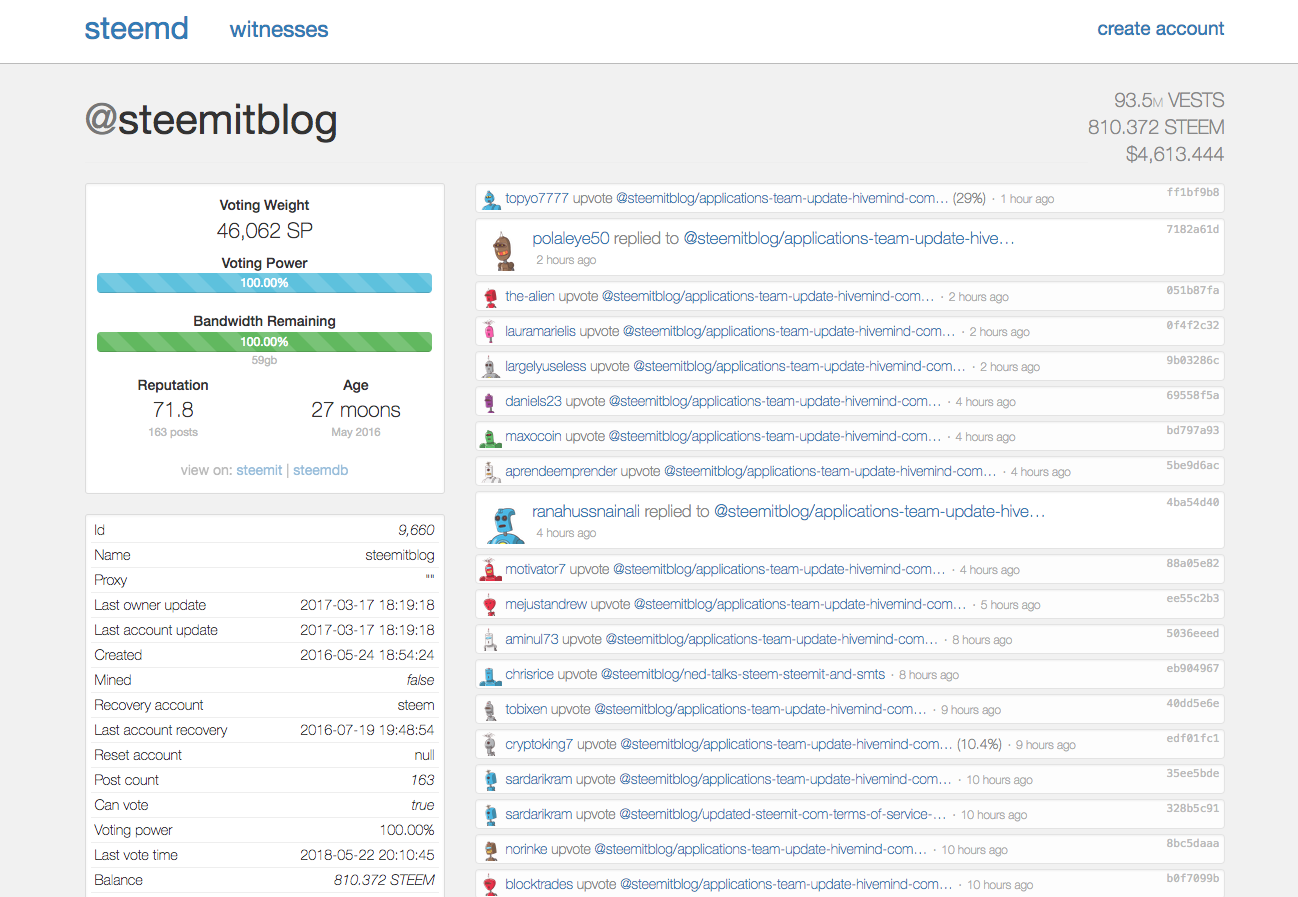Click the '27 moons' age value
The height and width of the screenshot is (897, 1298).
tap(356, 410)
